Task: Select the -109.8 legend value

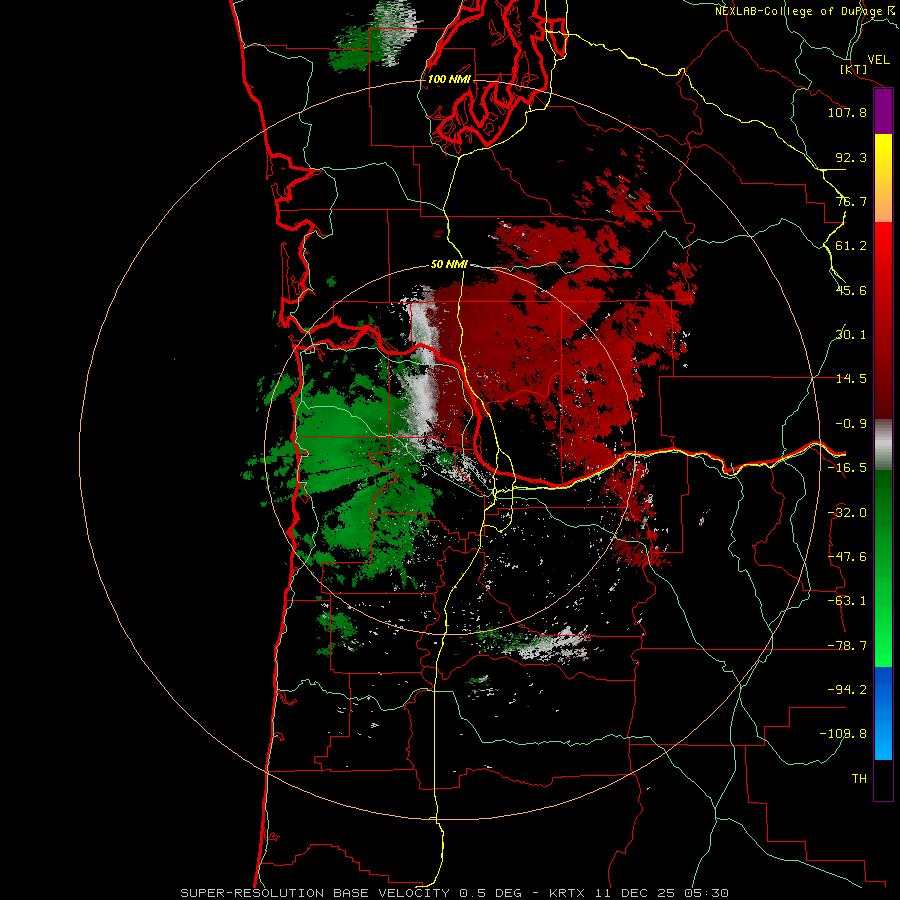Action: point(843,734)
